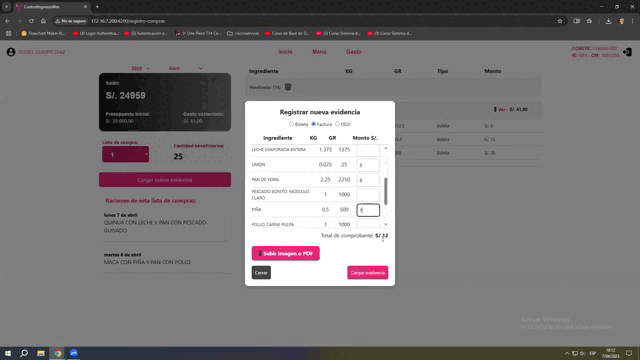Select the Boleta radio option
This screenshot has height=360, width=640.
click(291, 124)
